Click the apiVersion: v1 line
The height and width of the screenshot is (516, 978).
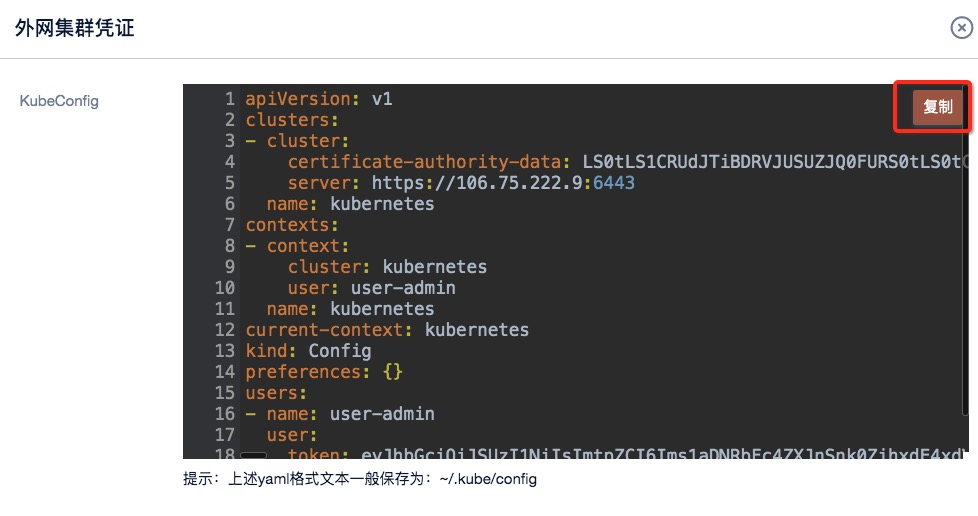320,99
